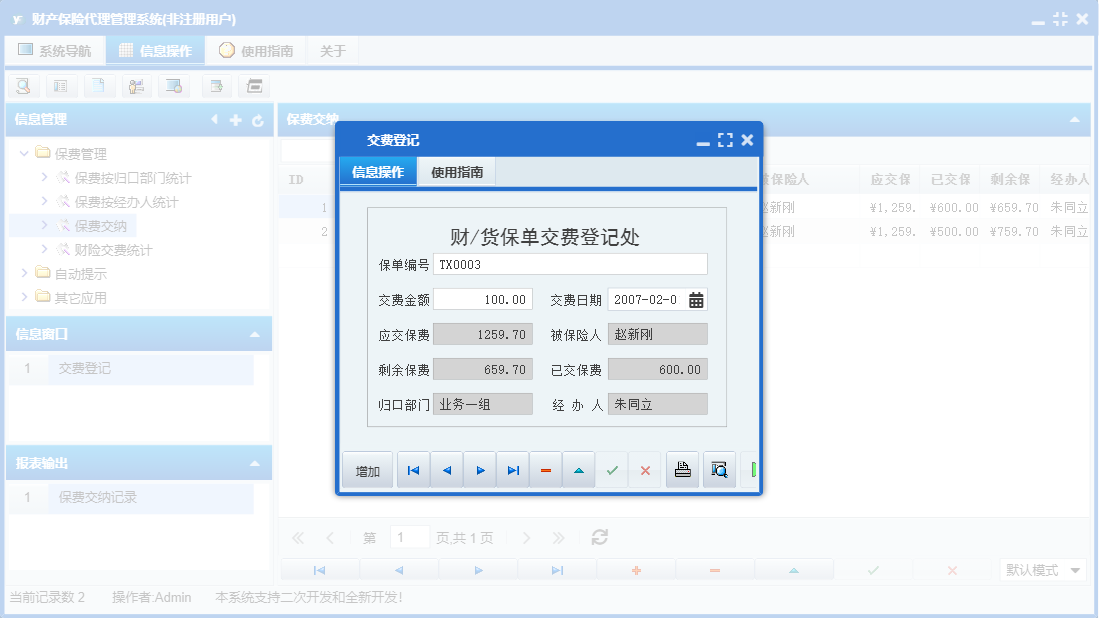Image resolution: width=1099 pixels, height=618 pixels.
Task: Select the search icon on the main toolbar
Action: pos(22,86)
